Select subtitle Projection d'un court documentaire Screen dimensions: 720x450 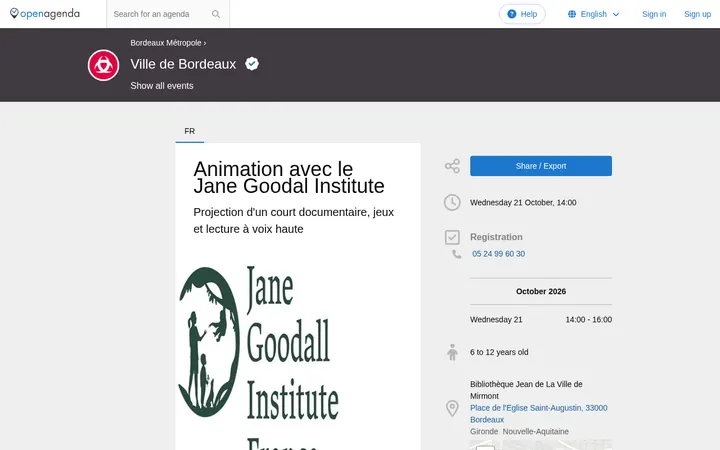coord(293,220)
